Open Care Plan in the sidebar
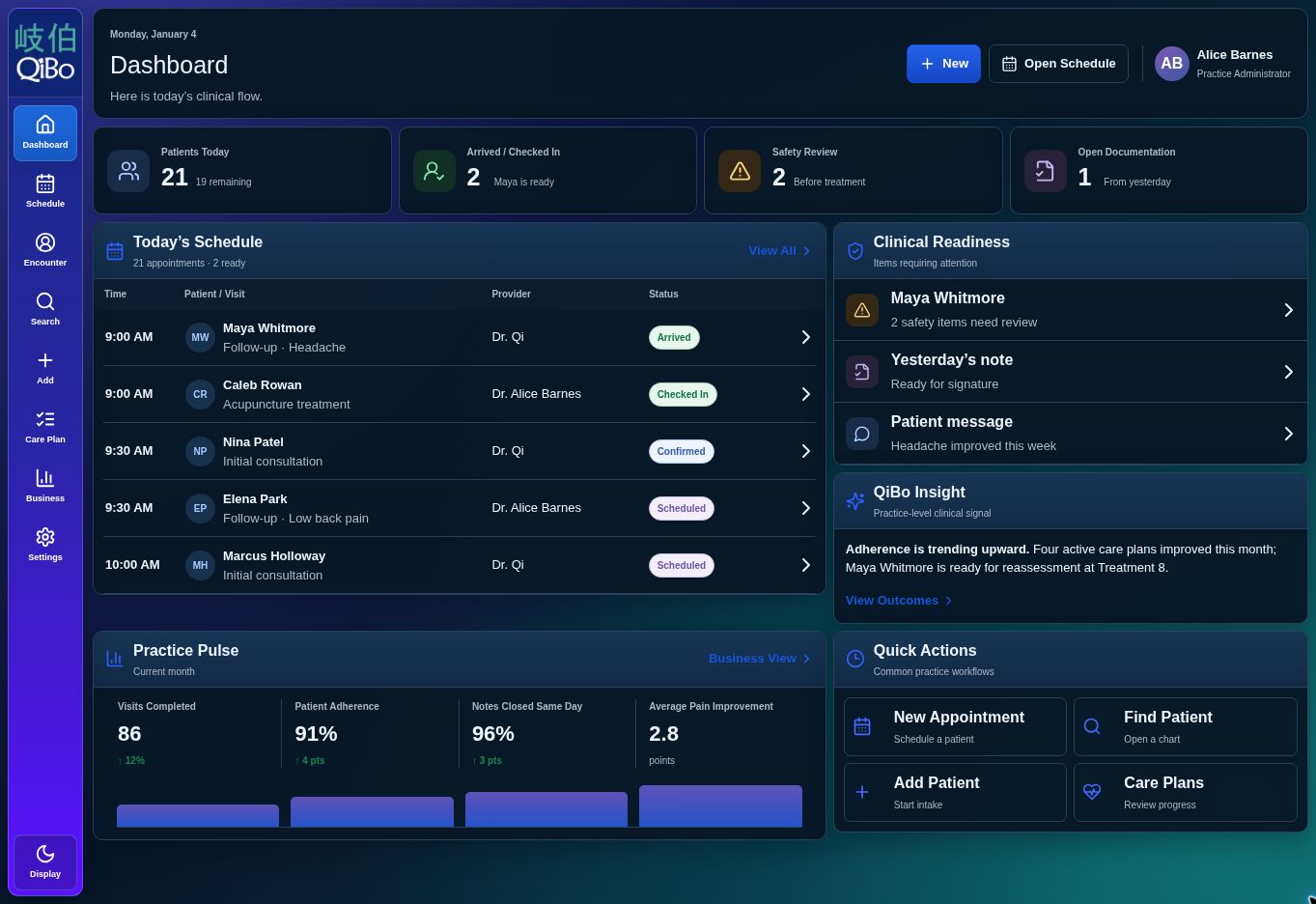 coord(45,427)
